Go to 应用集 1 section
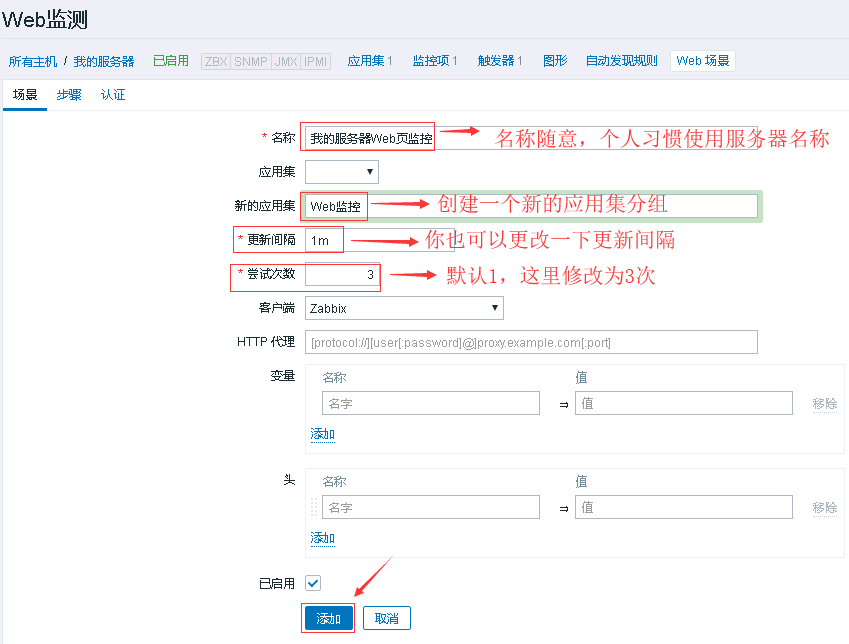This screenshot has height=644, width=849. coord(370,61)
